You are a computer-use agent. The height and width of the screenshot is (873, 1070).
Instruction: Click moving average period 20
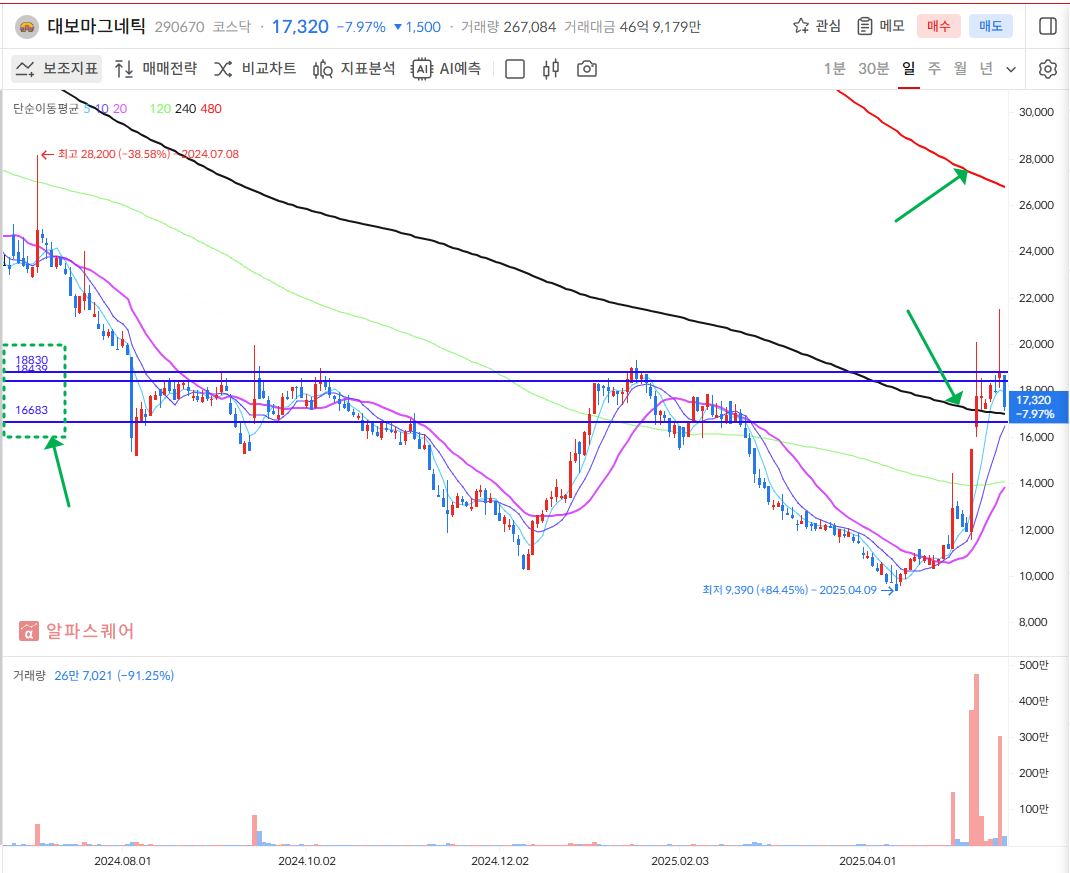click(x=120, y=109)
